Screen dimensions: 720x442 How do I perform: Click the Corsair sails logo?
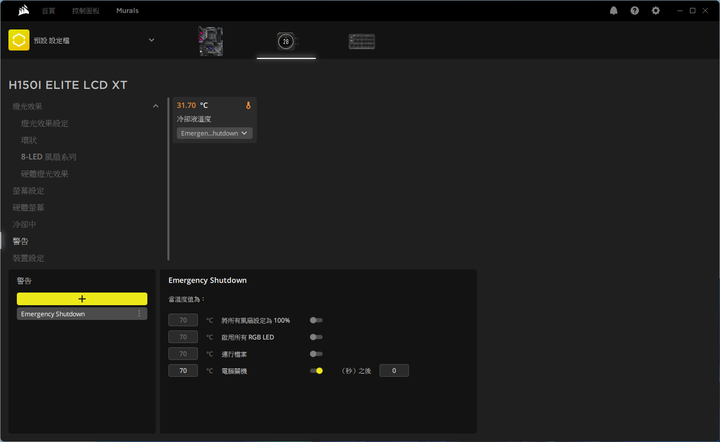[x=23, y=11]
